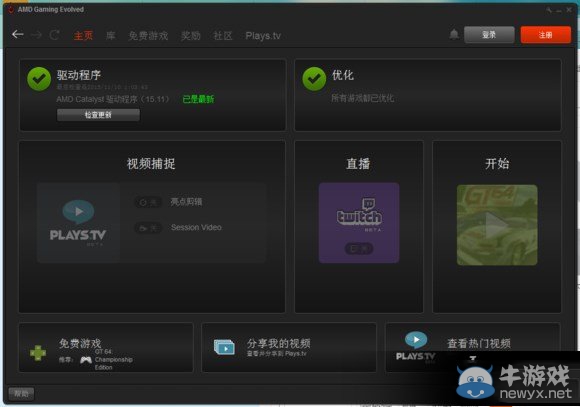Click the GT 64 Championship Edition text
The width and height of the screenshot is (580, 407).
pyautogui.click(x=114, y=359)
